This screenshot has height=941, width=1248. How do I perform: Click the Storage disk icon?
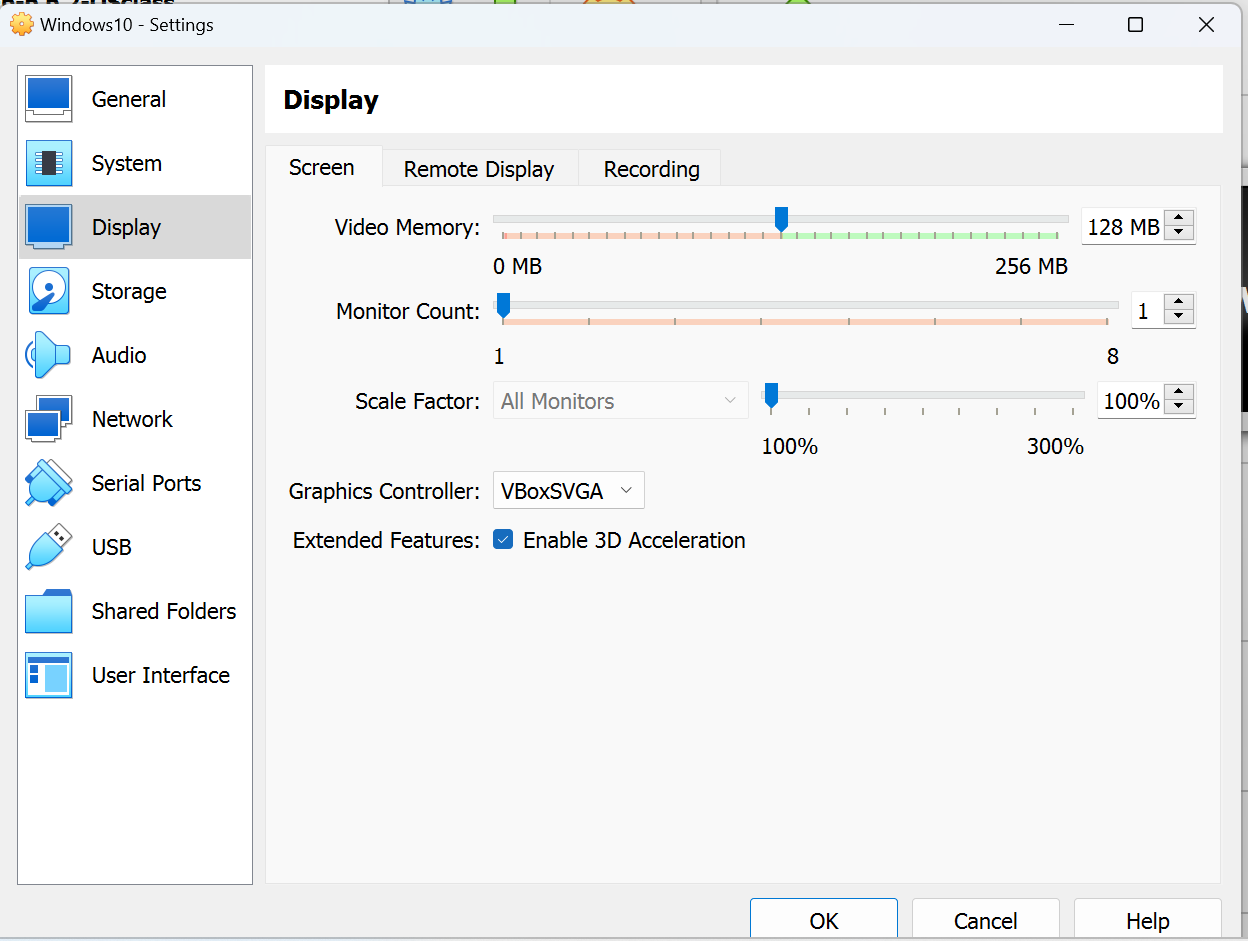coord(48,291)
